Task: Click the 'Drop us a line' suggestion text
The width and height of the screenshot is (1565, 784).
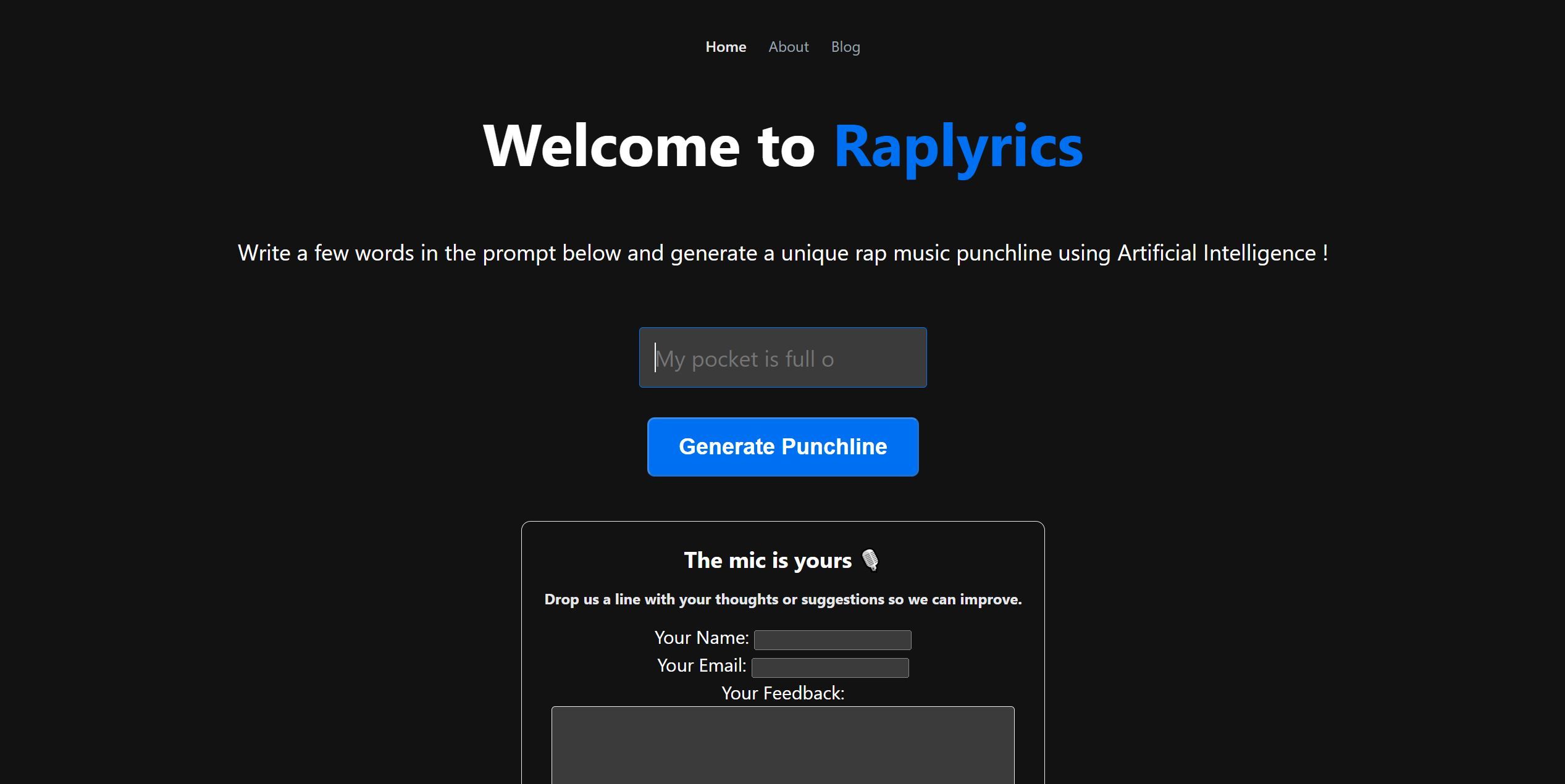Action: pyautogui.click(x=783, y=599)
